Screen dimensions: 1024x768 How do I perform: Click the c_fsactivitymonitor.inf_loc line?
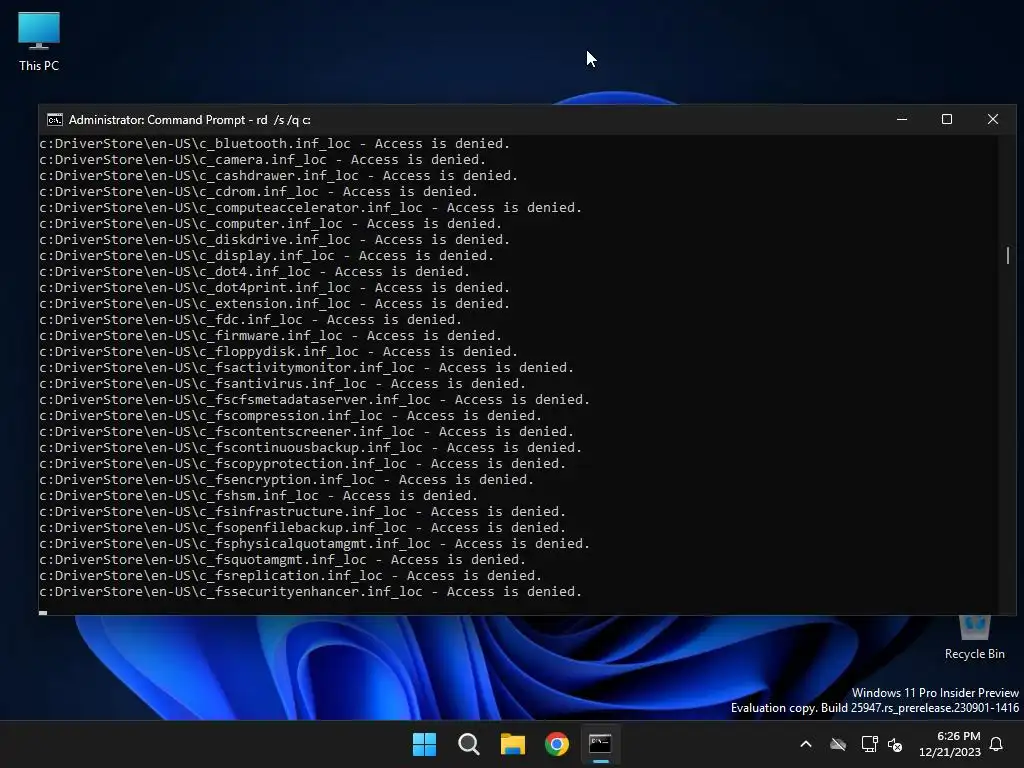click(306, 368)
